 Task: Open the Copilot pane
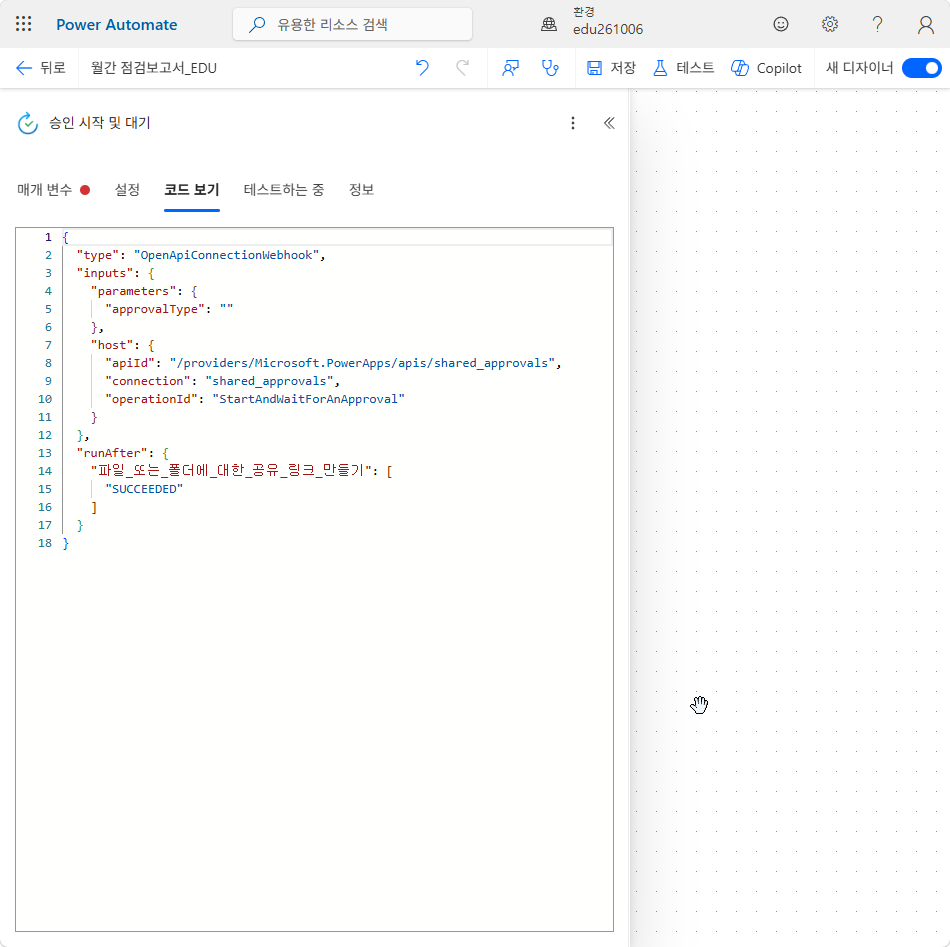click(x=766, y=68)
